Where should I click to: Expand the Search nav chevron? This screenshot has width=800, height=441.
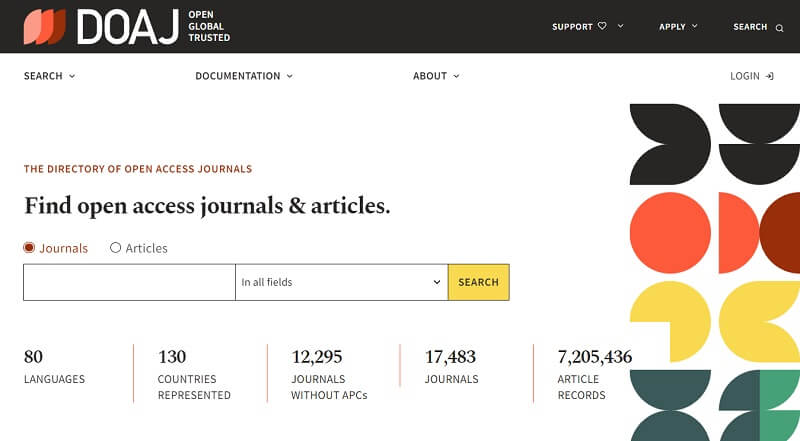(72, 76)
